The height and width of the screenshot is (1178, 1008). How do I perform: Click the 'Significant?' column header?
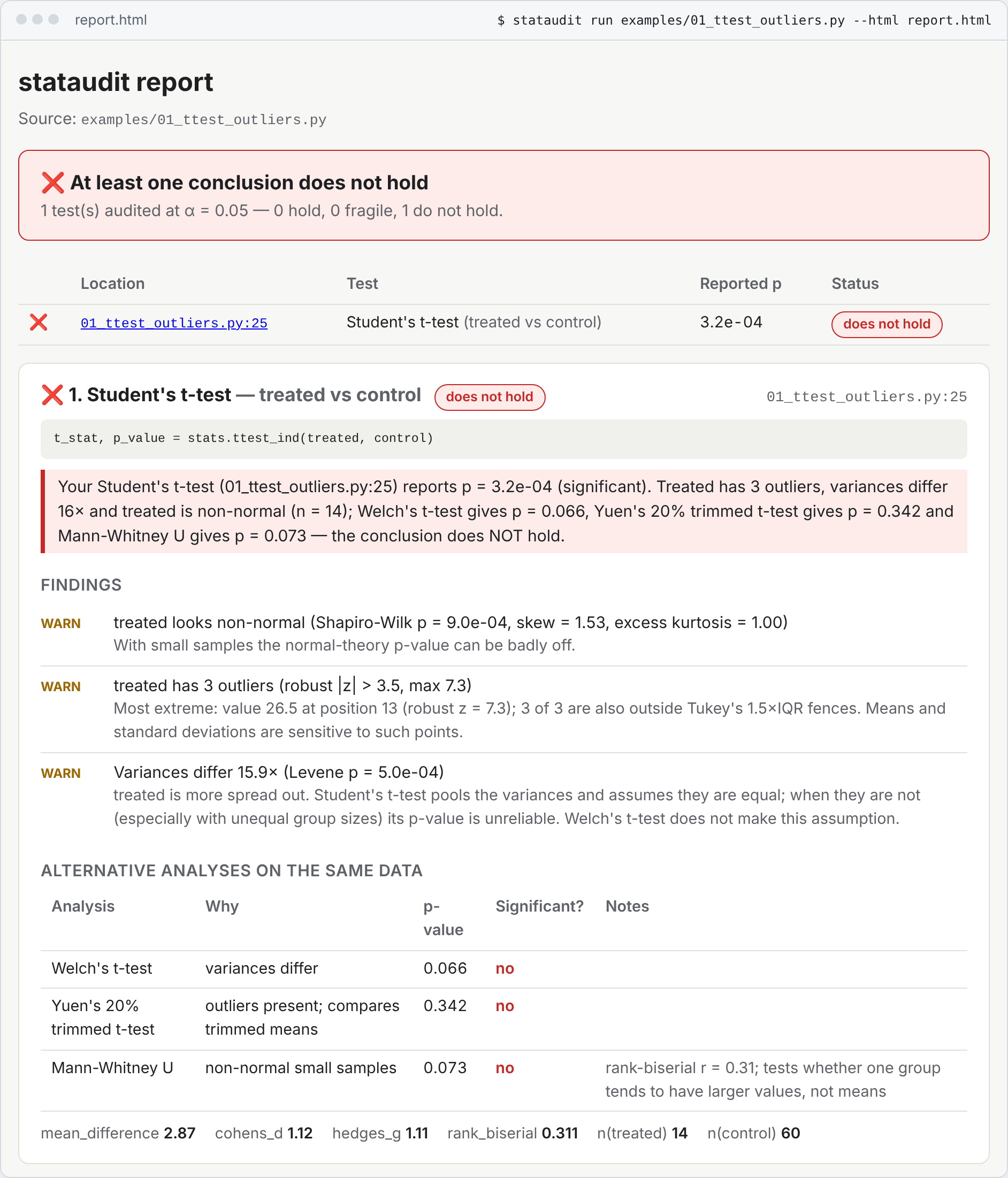point(539,907)
